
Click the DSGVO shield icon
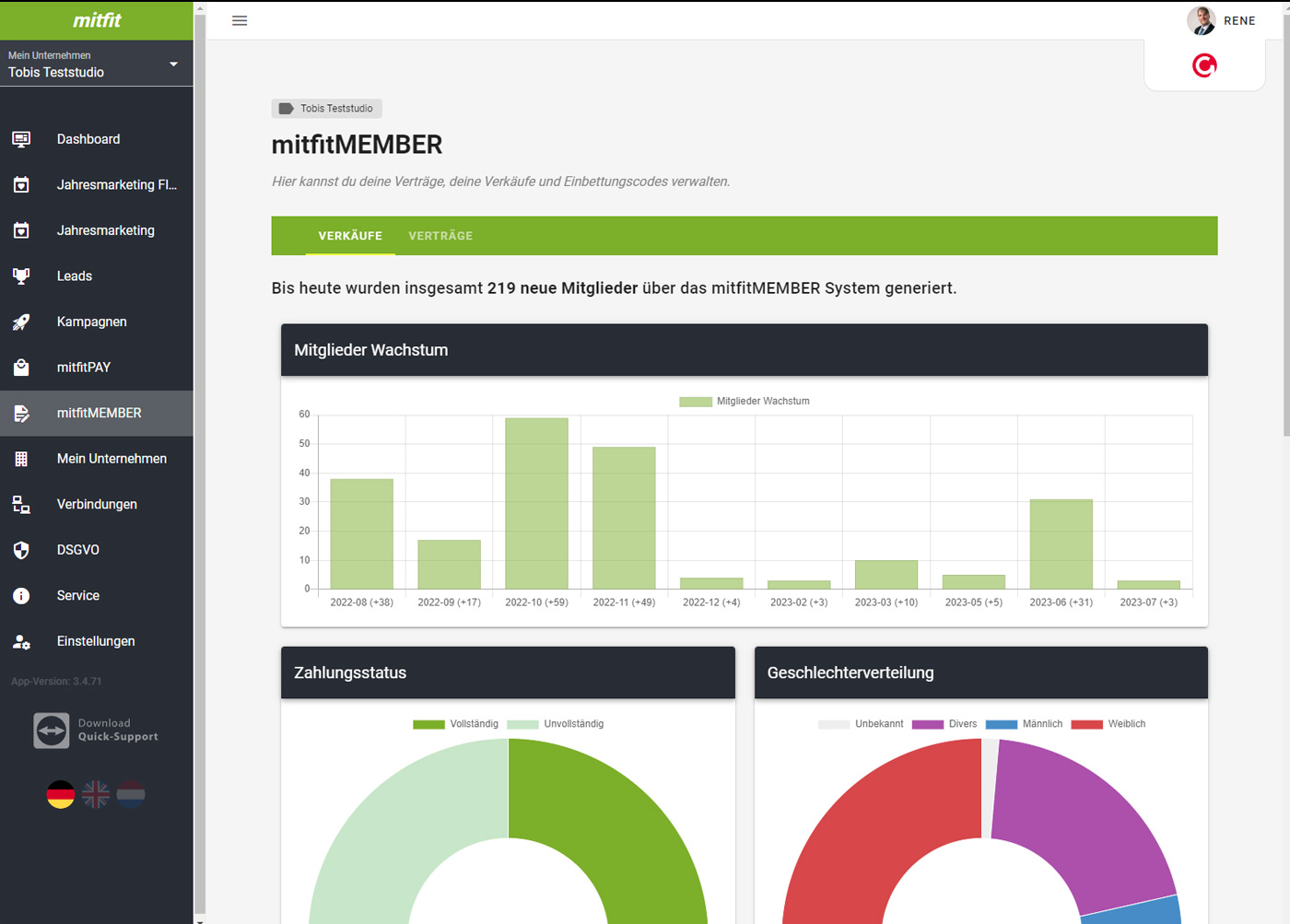coord(21,550)
